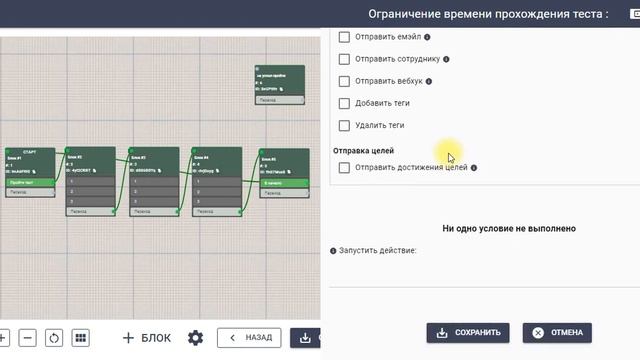Image resolution: width=640 pixels, height=360 pixels.
Task: Tick the Отправить сотруднику checkbox
Action: pos(344,59)
